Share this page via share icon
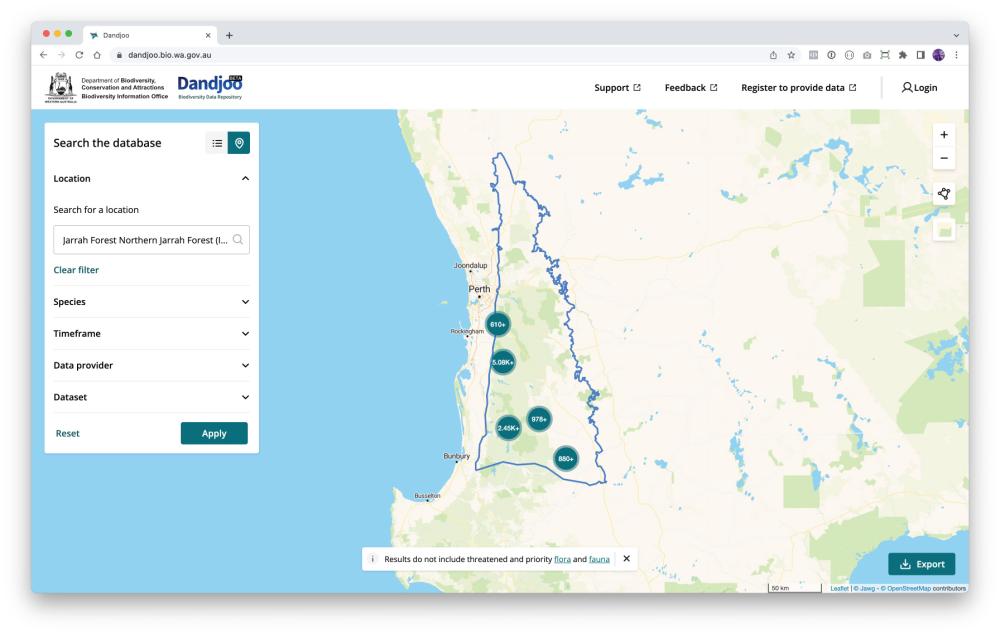Viewport: 1000px width, 634px height. pyautogui.click(x=773, y=55)
